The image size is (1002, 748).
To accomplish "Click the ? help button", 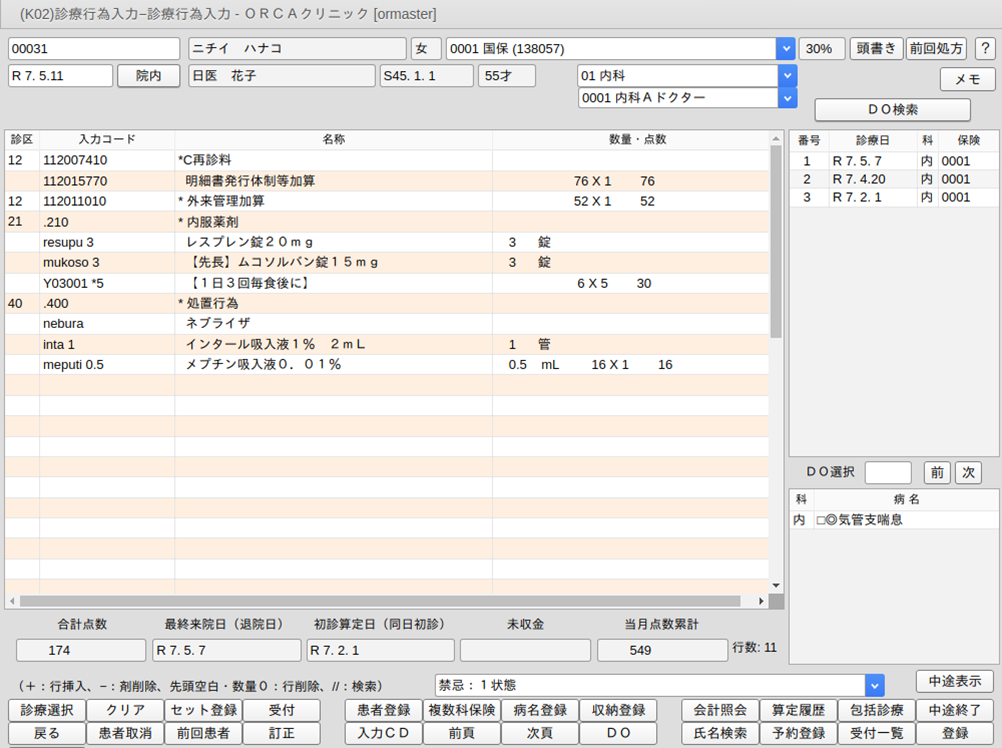I will coord(984,49).
